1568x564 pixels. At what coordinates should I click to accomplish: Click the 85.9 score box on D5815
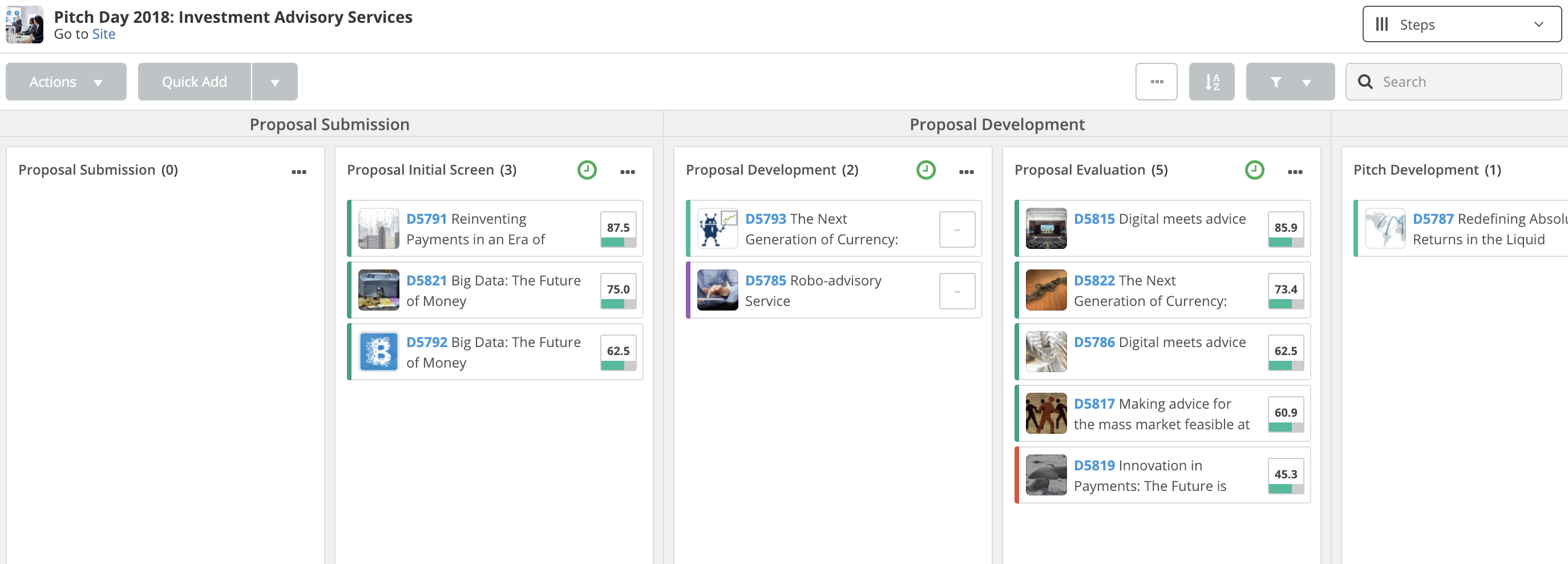pyautogui.click(x=1286, y=229)
